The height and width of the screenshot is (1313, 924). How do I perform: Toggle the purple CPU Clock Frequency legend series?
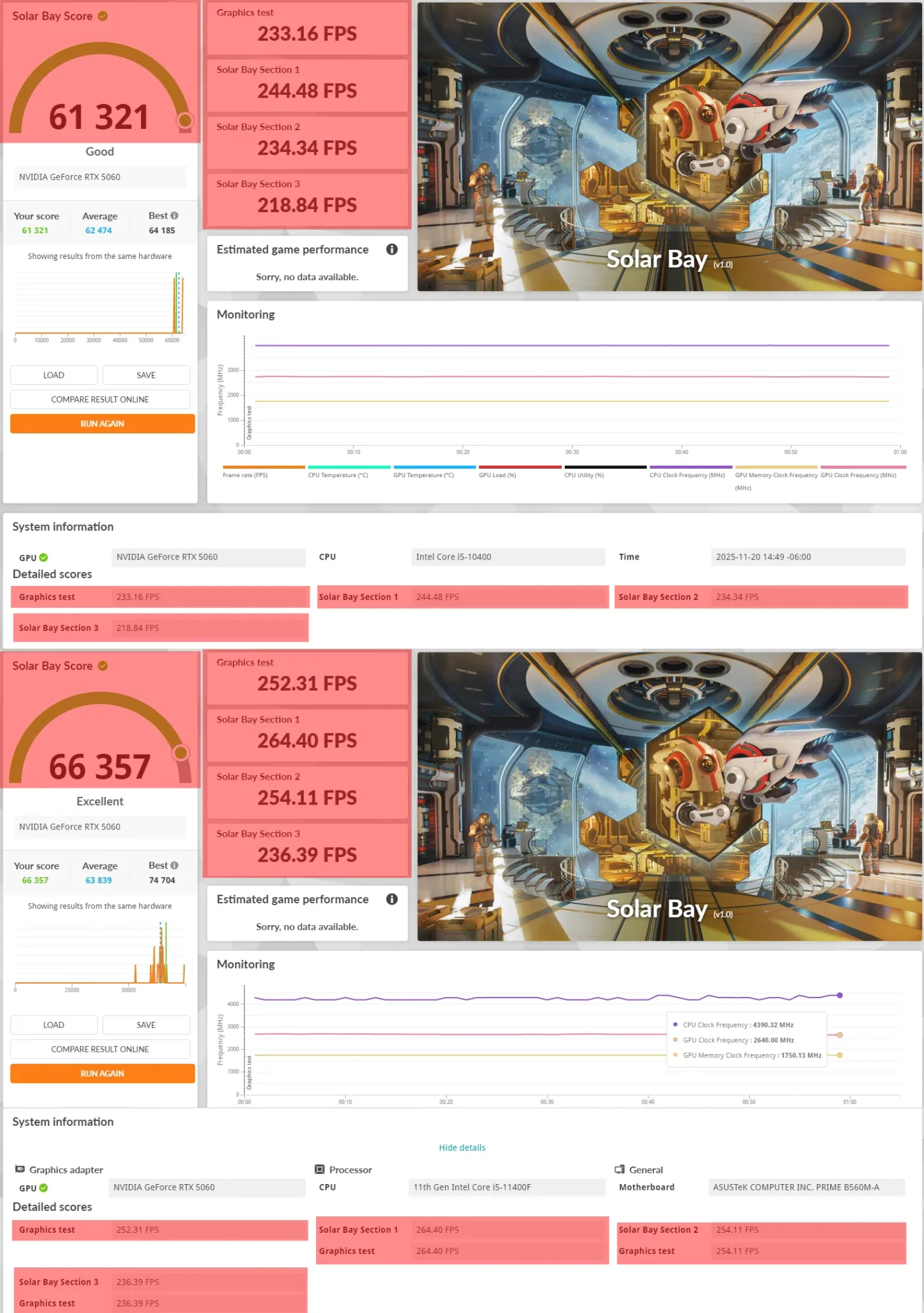tap(691, 472)
